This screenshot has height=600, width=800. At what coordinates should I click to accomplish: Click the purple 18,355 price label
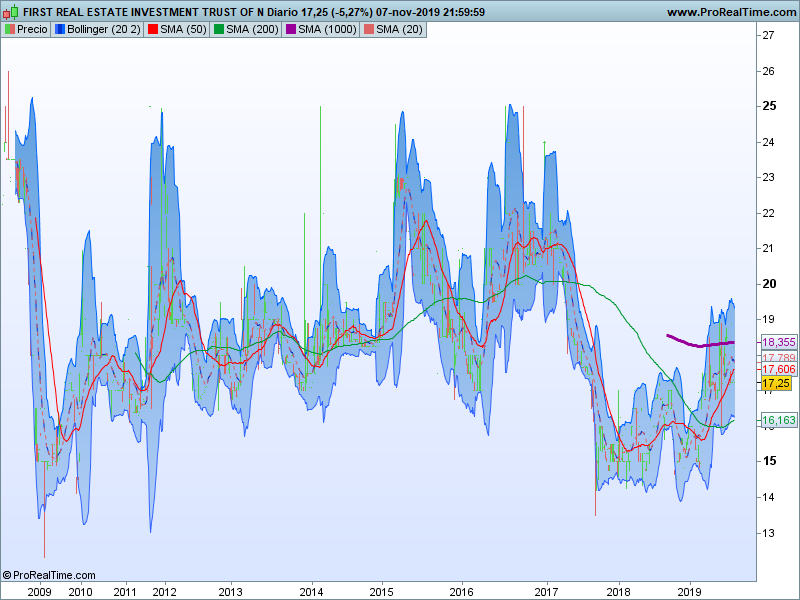(779, 342)
